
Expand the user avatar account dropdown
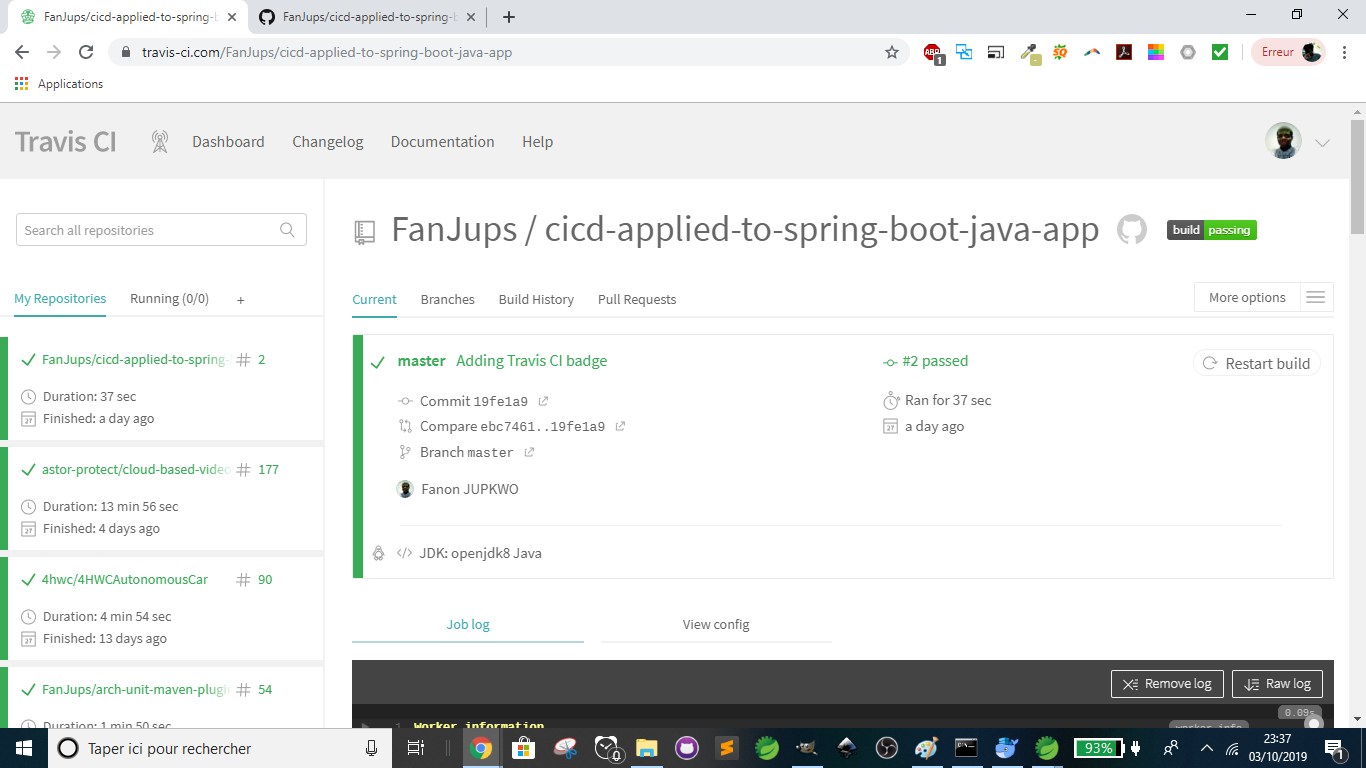click(x=1322, y=142)
